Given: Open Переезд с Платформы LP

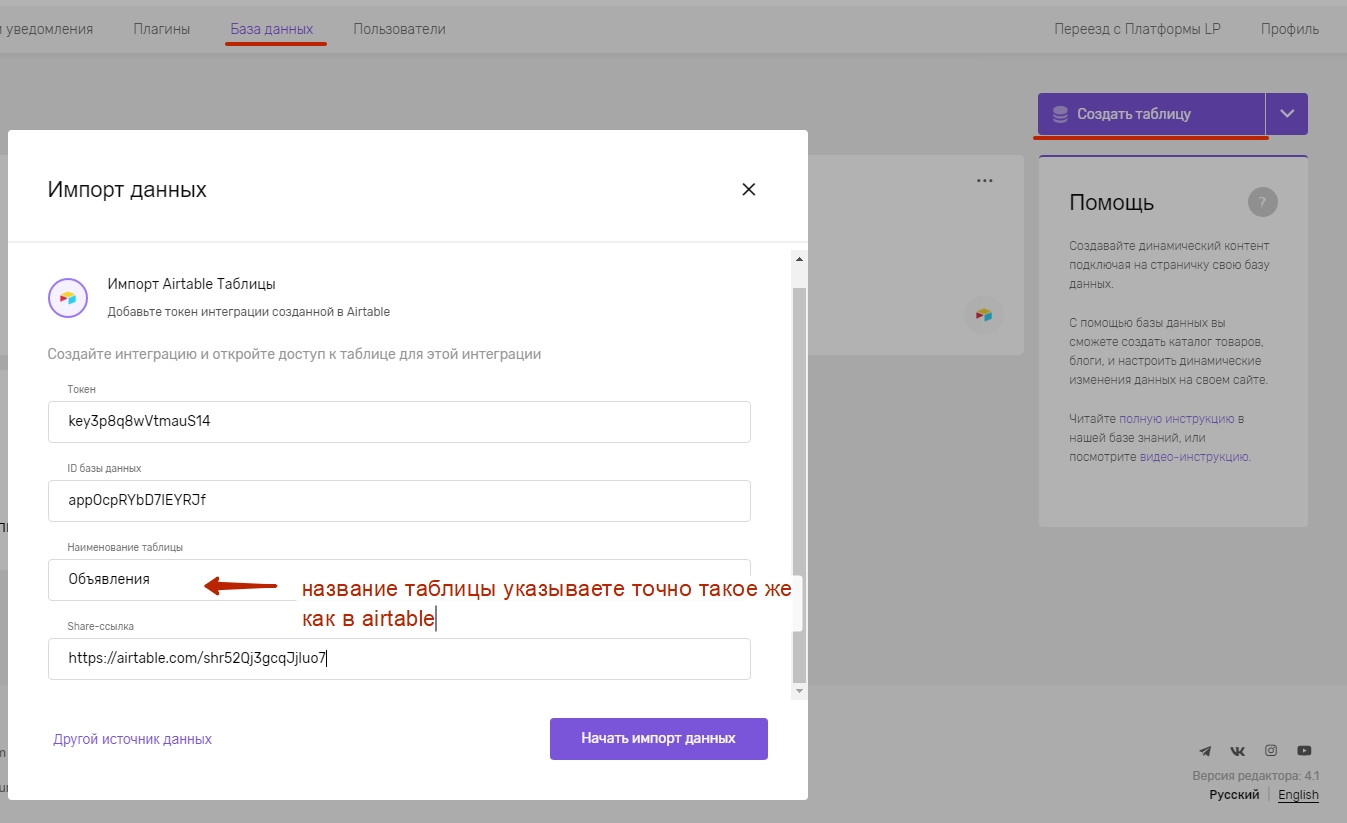Looking at the screenshot, I should [1137, 29].
